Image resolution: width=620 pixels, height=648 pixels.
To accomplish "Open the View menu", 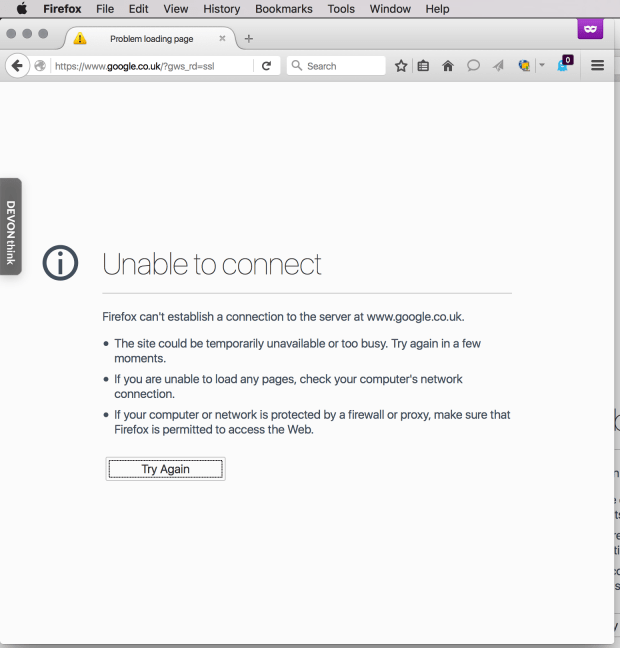I will pyautogui.click(x=176, y=9).
